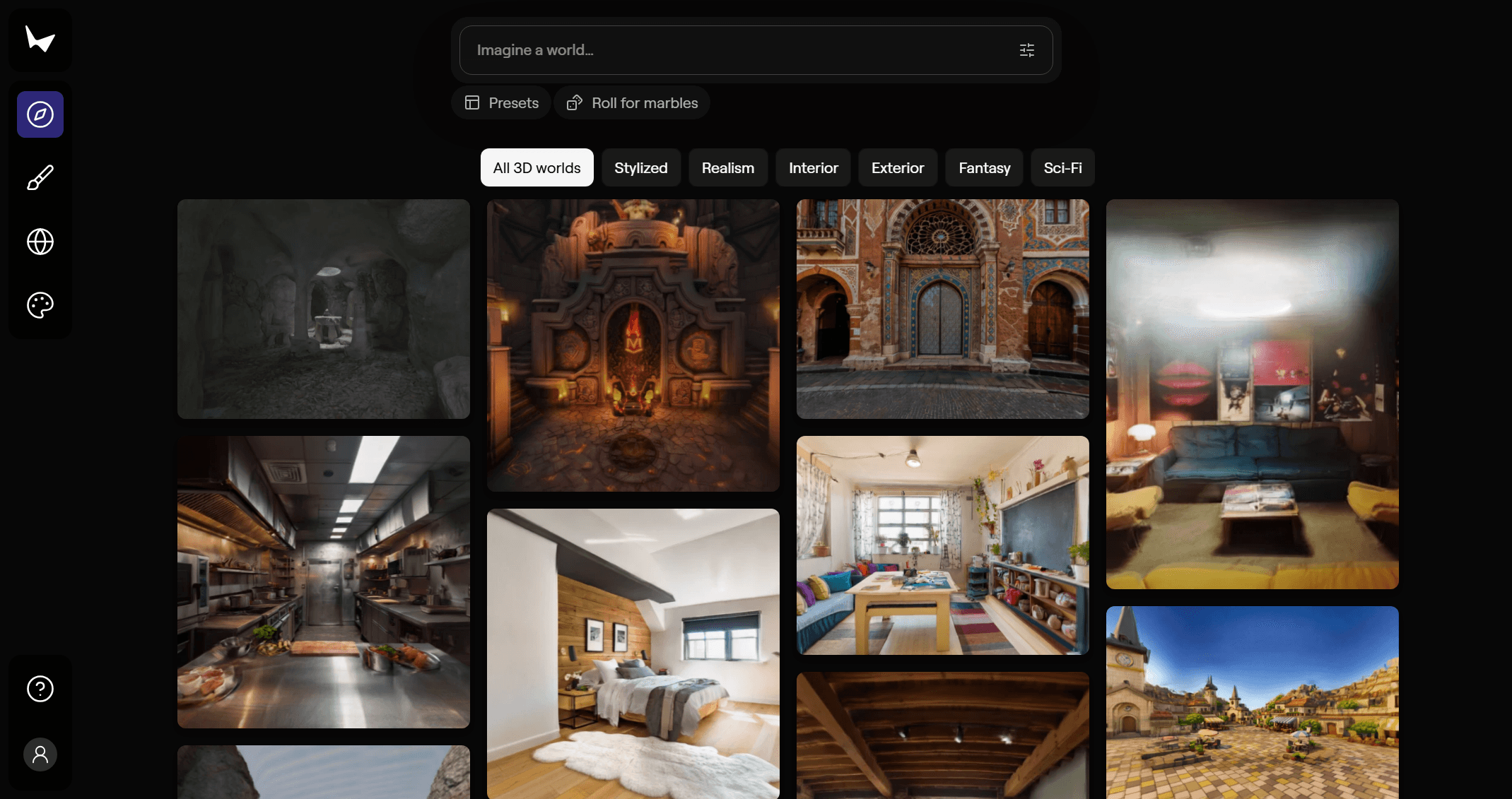
Task: Click the Presets button
Action: 501,103
